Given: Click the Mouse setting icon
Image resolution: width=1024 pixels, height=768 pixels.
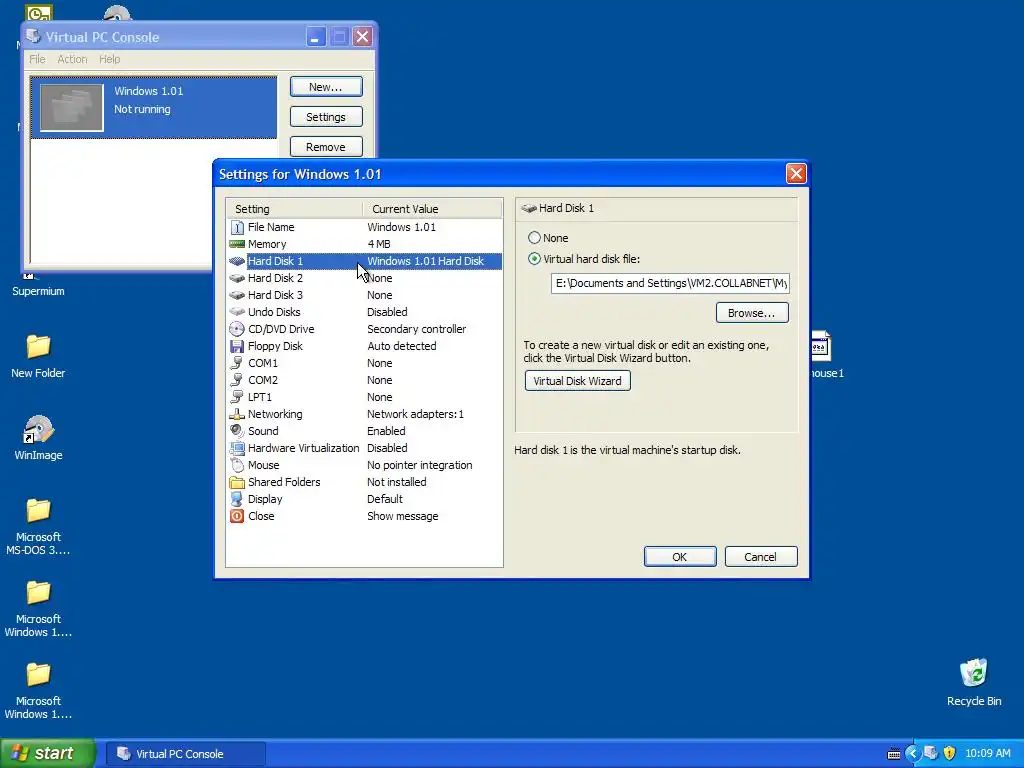Looking at the screenshot, I should pyautogui.click(x=237, y=465).
